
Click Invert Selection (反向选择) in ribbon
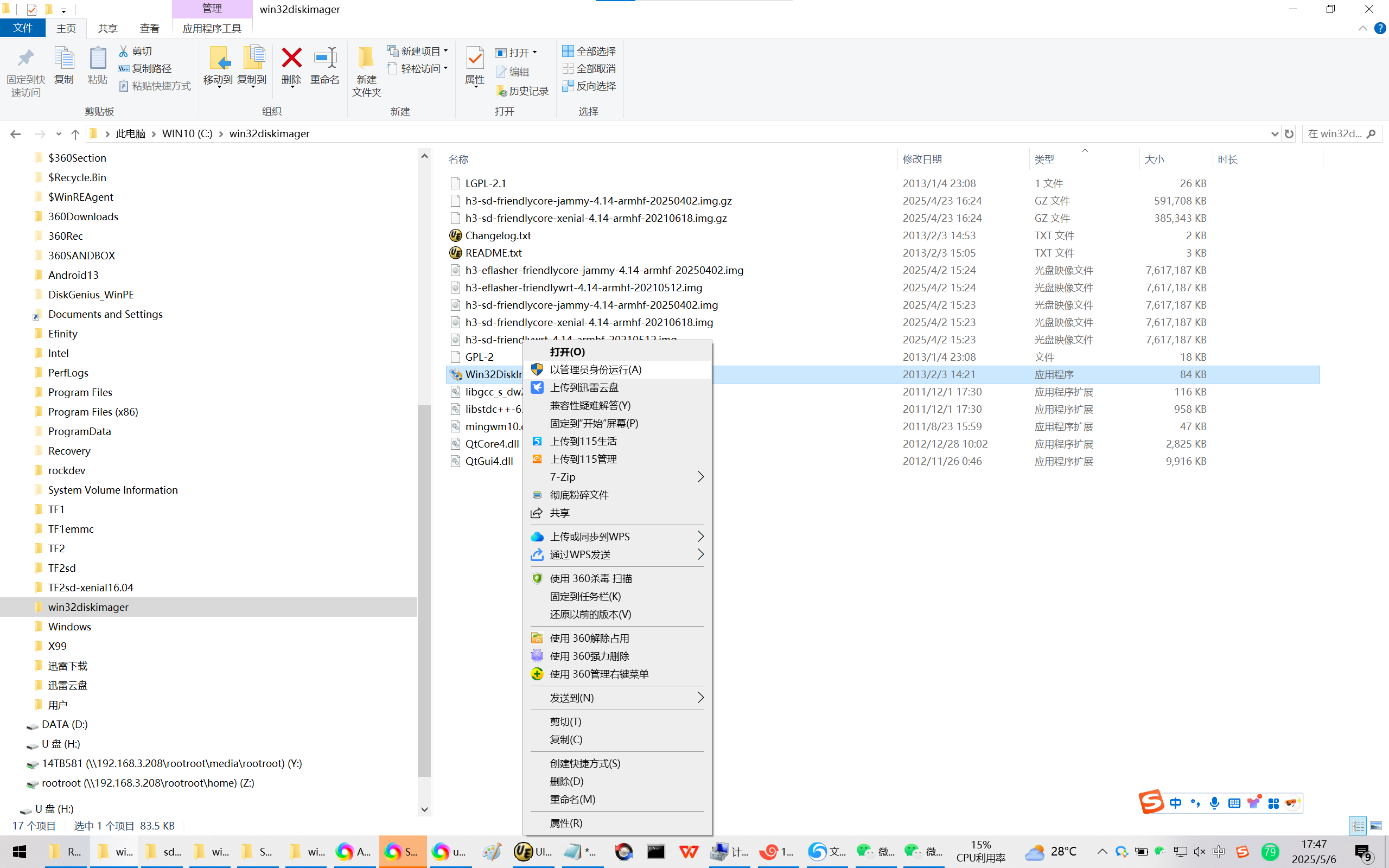coord(589,86)
